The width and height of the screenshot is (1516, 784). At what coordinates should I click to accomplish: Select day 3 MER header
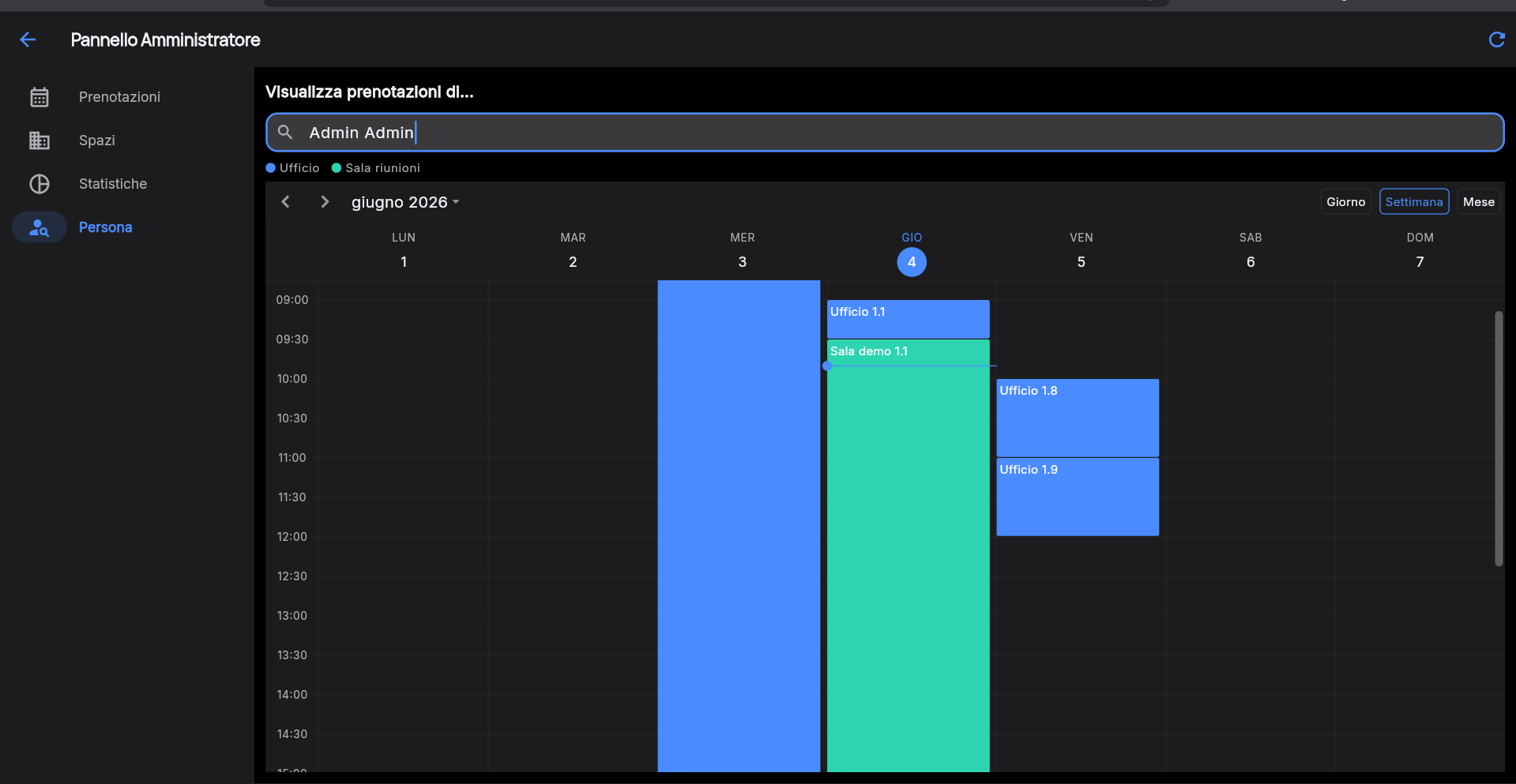(743, 251)
